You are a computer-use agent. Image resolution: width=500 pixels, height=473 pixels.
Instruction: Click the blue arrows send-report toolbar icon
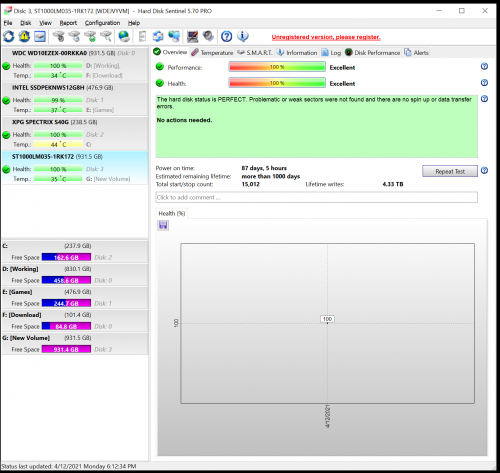[158, 36]
